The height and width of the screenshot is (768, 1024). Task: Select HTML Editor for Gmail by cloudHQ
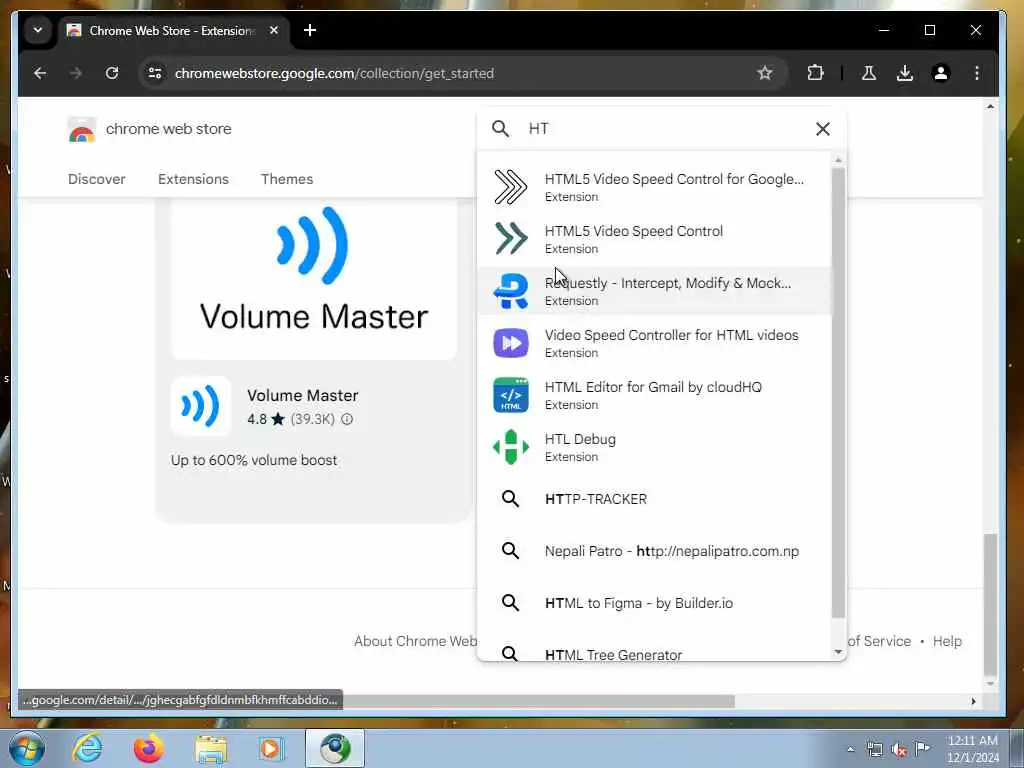(x=654, y=395)
